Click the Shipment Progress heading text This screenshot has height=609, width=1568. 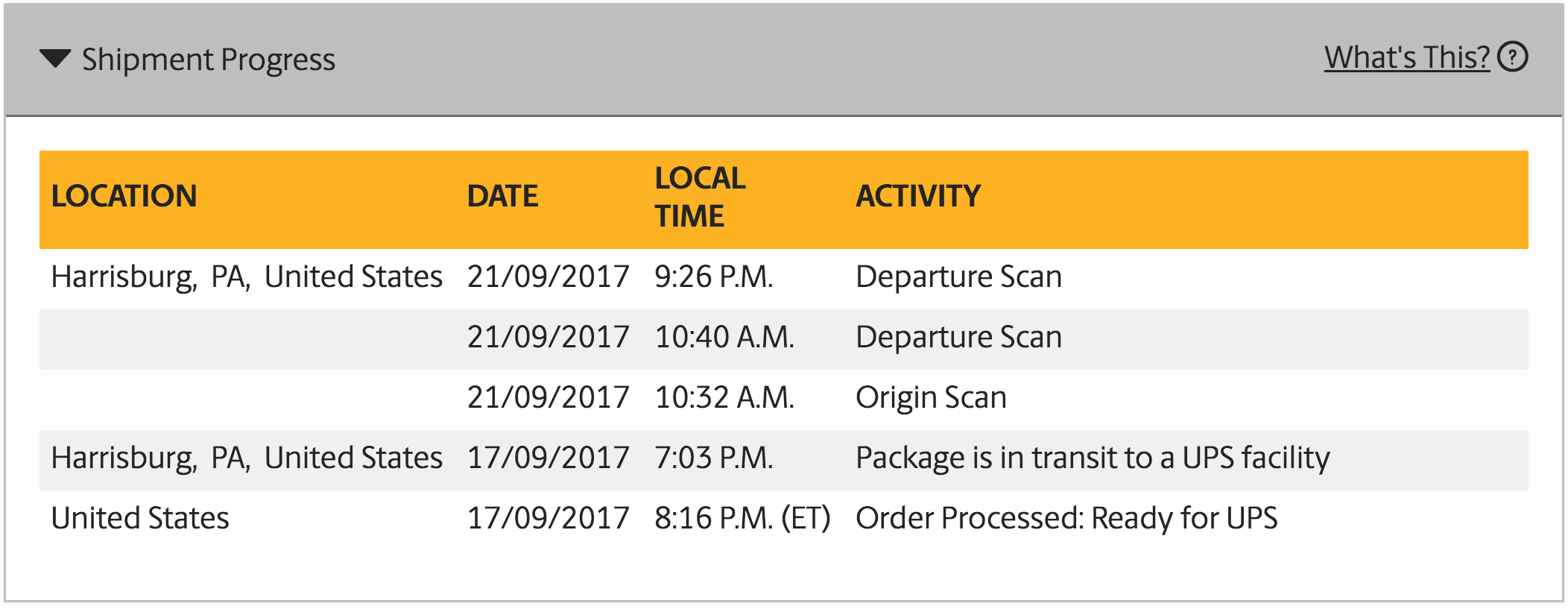pyautogui.click(x=209, y=60)
